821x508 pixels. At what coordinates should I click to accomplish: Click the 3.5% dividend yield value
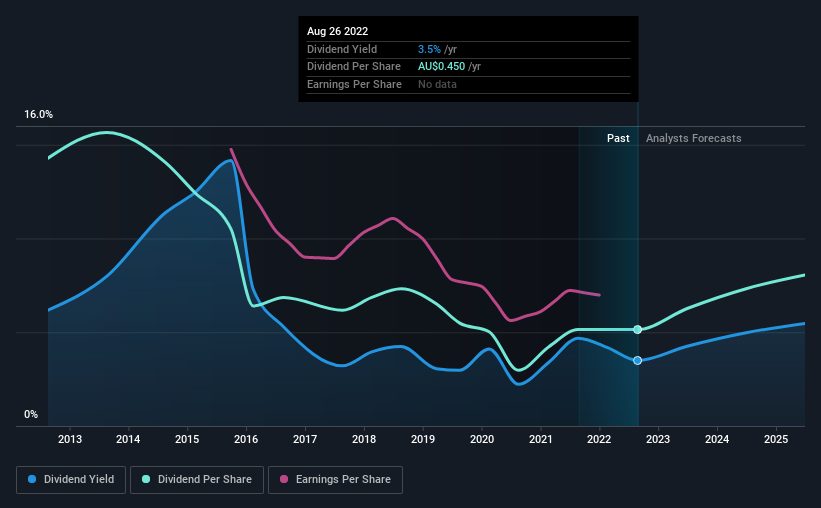click(429, 49)
